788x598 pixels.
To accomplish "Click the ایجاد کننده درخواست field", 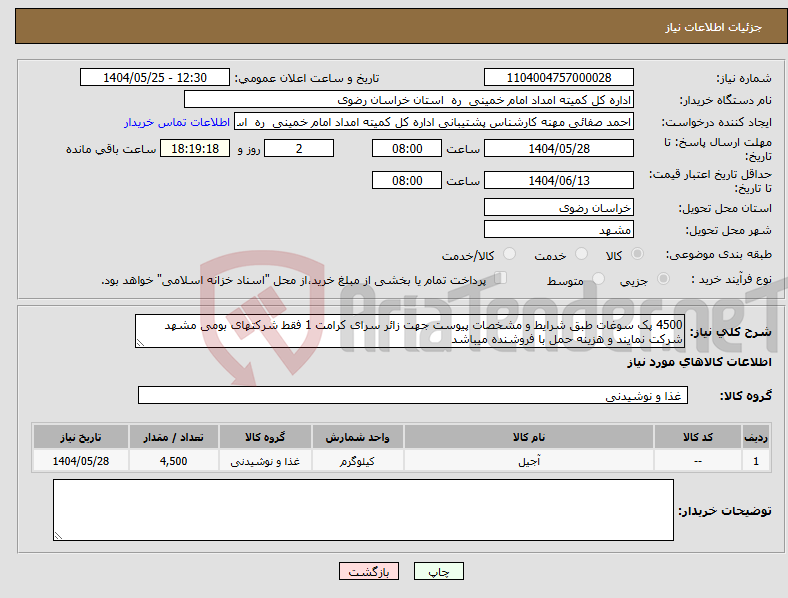I will click(x=434, y=122).
